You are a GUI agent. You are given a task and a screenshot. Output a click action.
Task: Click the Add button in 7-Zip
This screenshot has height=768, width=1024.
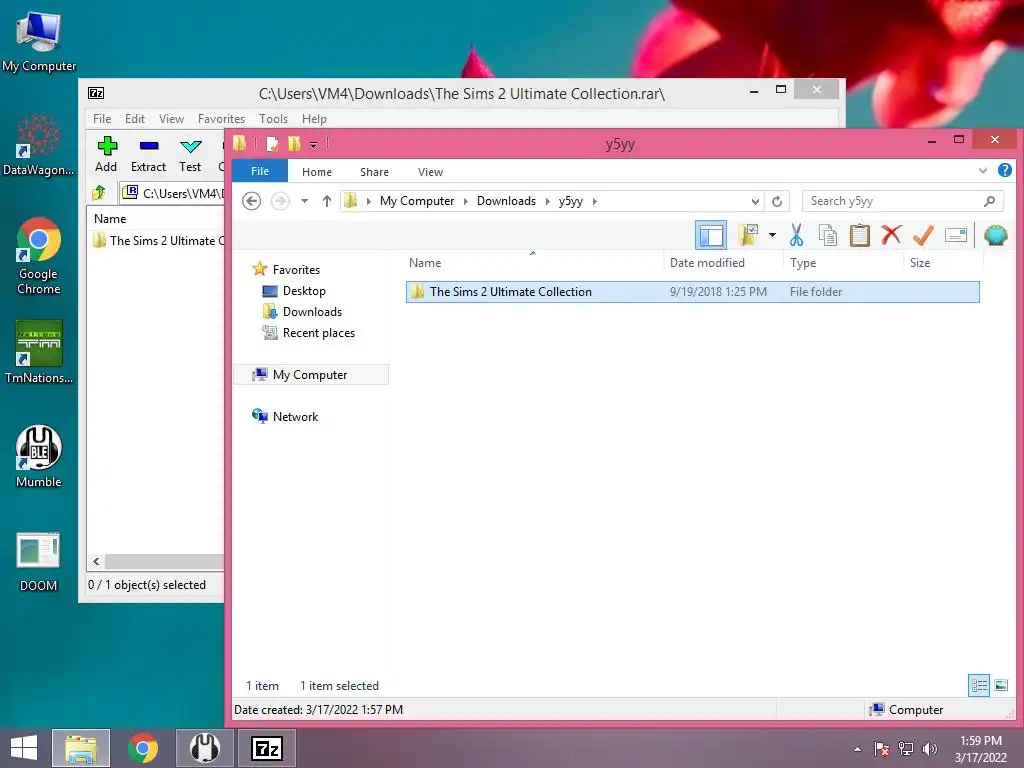pos(106,155)
